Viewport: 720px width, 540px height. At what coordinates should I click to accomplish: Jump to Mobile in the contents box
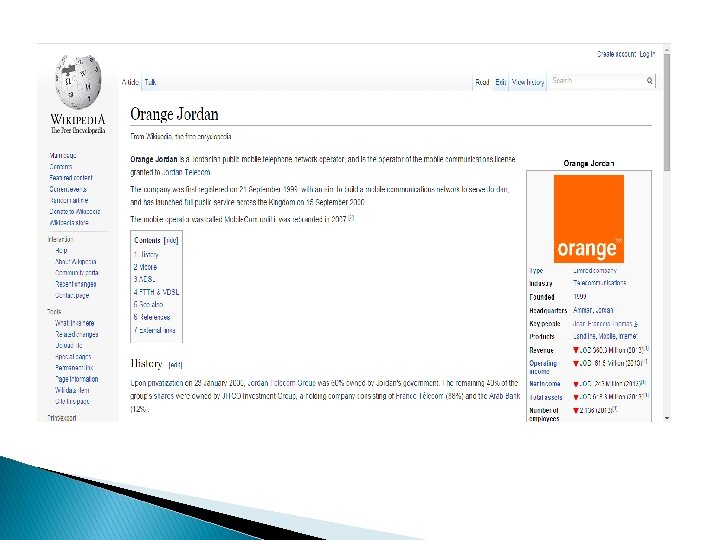tap(145, 267)
